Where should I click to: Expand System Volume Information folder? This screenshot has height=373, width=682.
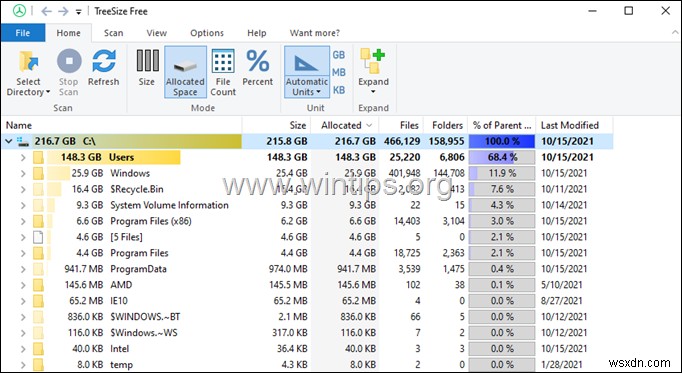pyautogui.click(x=23, y=205)
